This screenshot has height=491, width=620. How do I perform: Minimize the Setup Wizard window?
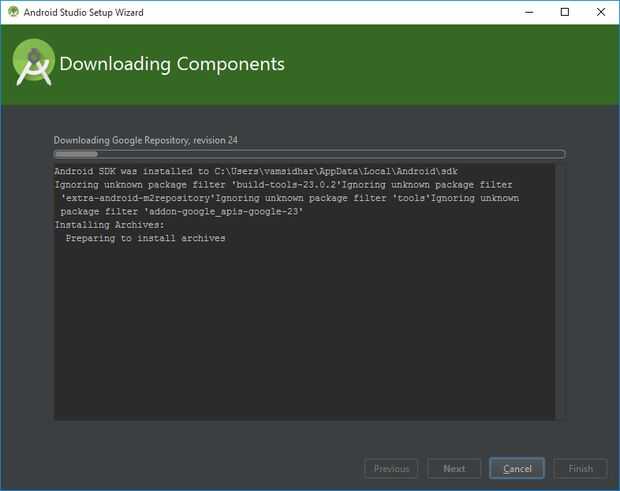click(529, 12)
